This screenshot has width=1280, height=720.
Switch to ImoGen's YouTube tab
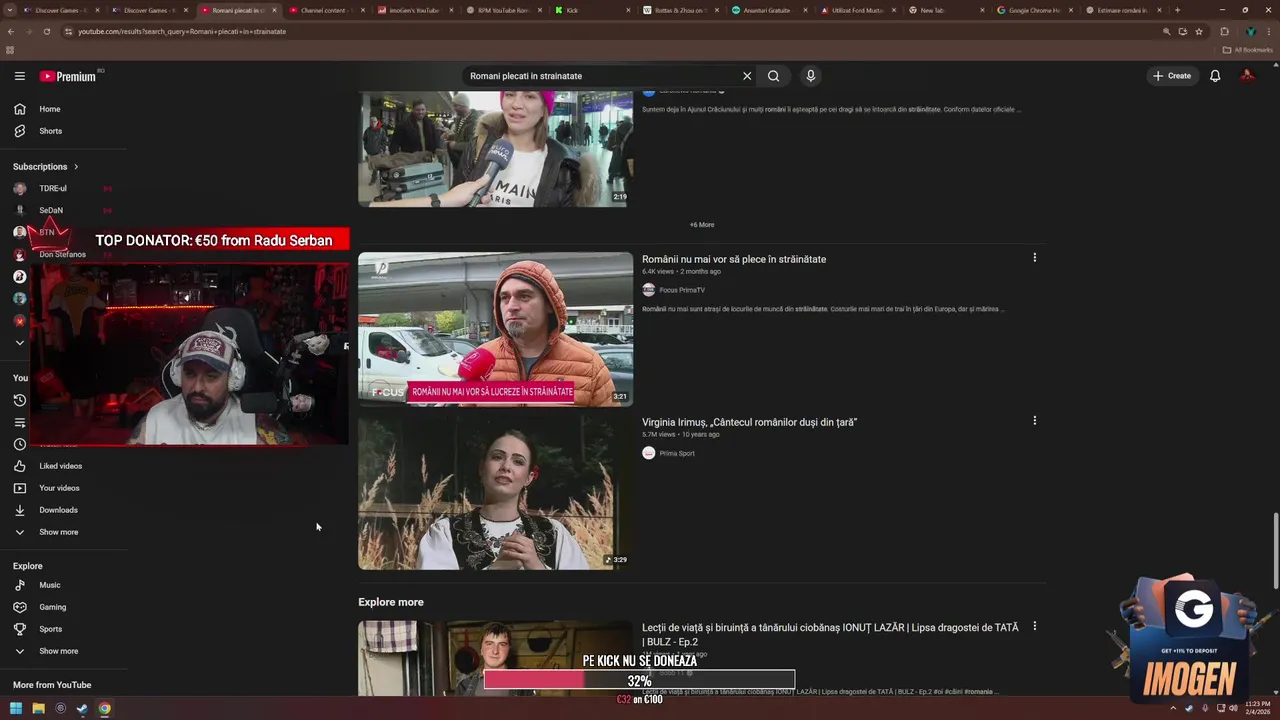(x=412, y=10)
